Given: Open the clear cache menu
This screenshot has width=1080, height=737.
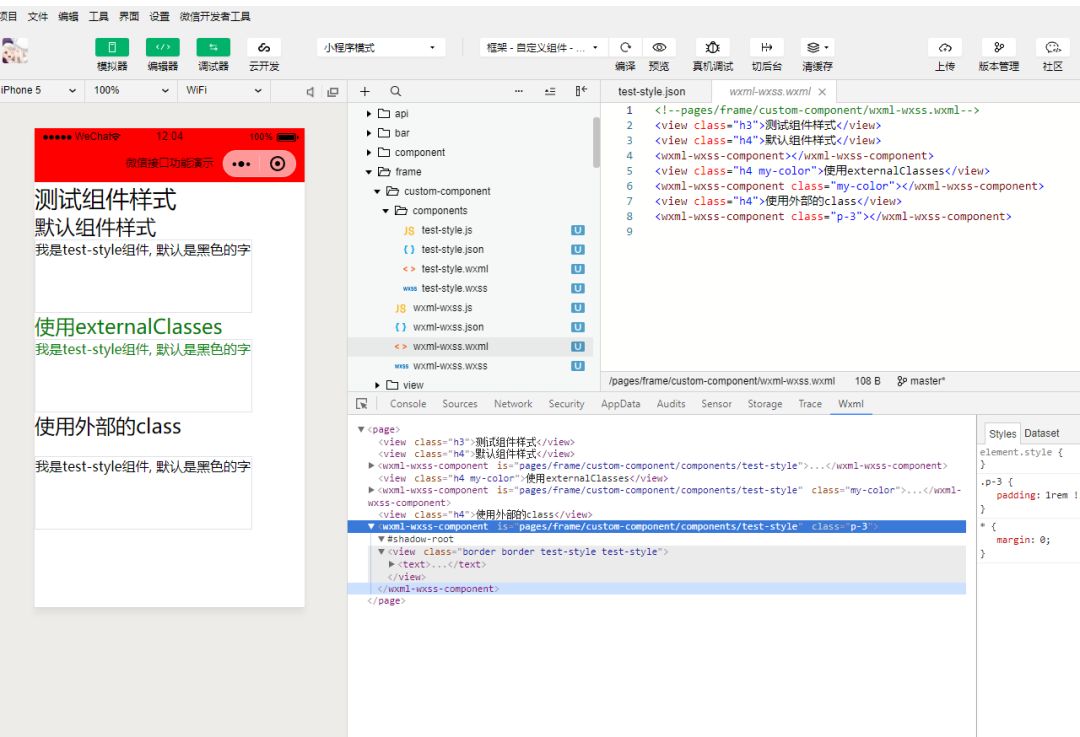Looking at the screenshot, I should tap(818, 48).
